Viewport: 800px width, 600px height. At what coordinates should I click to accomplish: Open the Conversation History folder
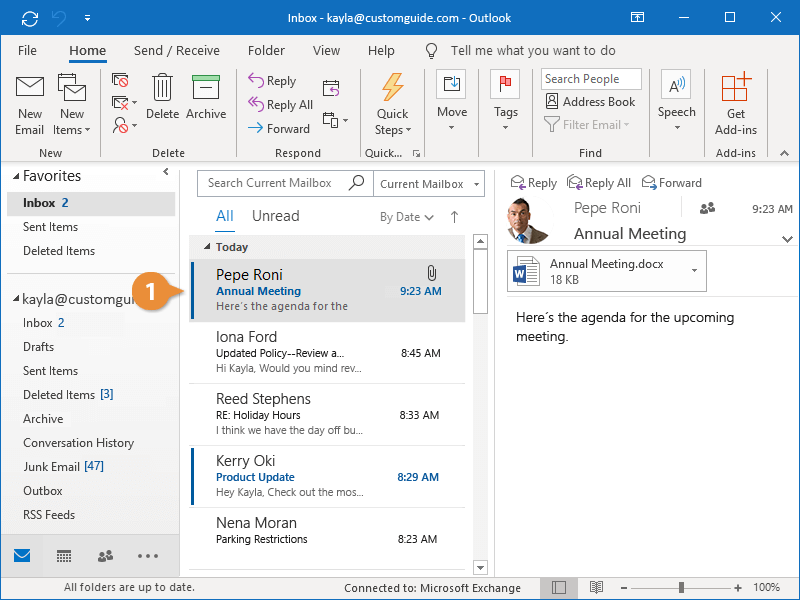click(79, 443)
